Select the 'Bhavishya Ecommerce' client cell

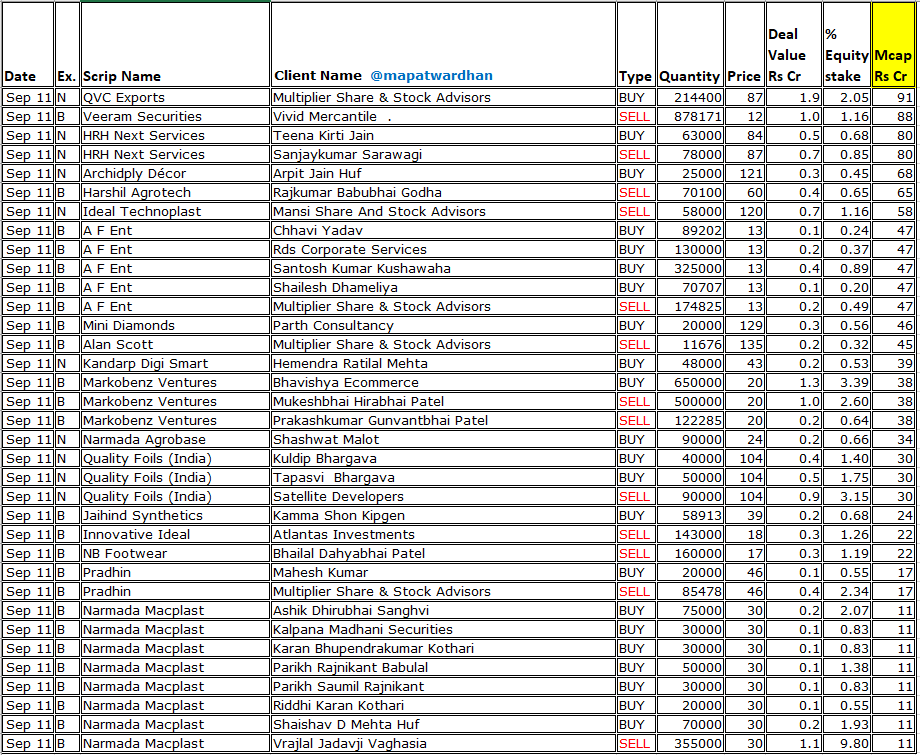443,382
